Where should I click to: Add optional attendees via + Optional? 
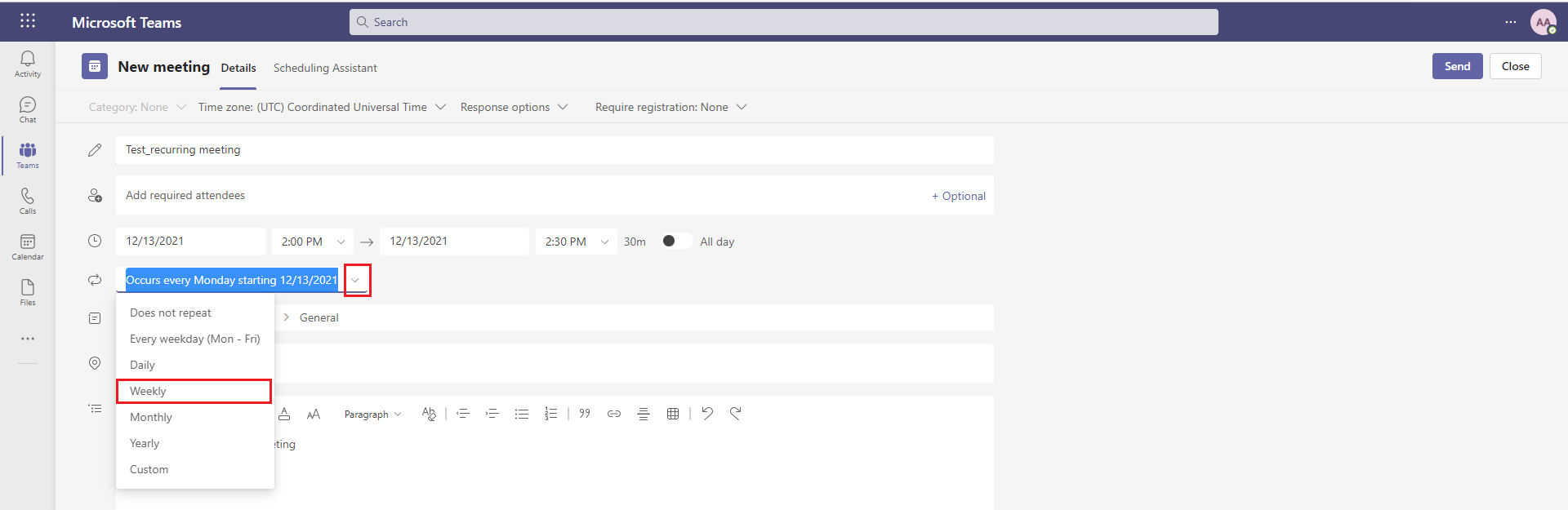959,196
